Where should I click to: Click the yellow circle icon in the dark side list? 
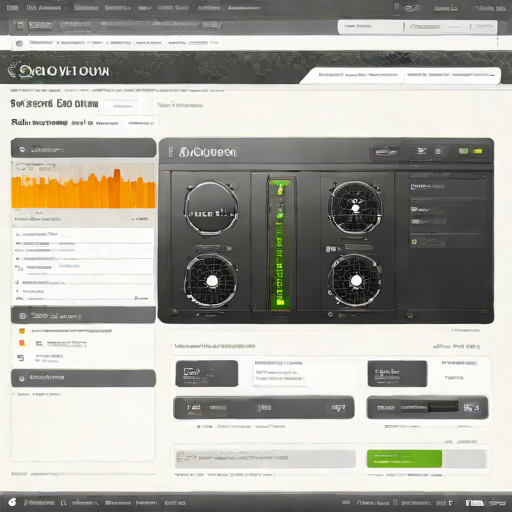pyautogui.click(x=414, y=242)
